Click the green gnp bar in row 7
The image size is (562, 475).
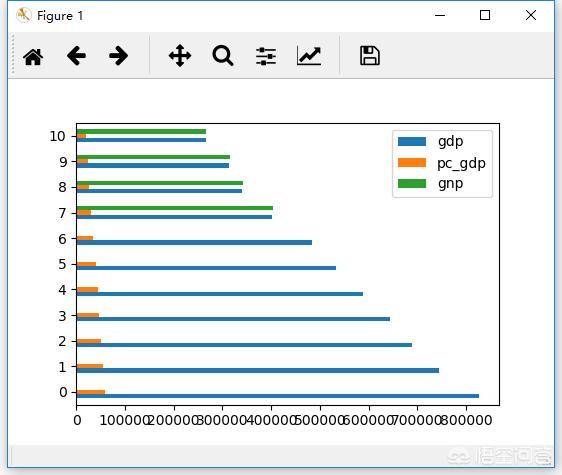(175, 208)
